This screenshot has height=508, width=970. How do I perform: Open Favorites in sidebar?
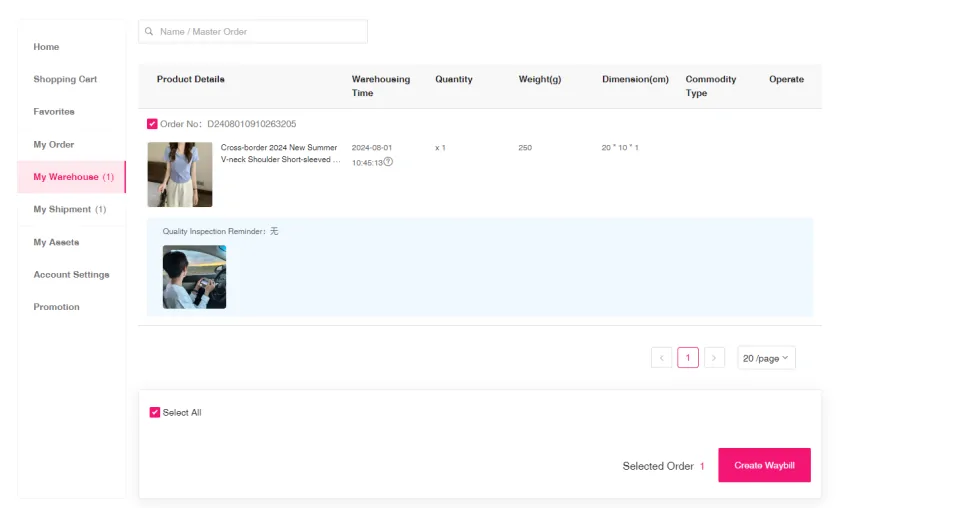click(54, 112)
